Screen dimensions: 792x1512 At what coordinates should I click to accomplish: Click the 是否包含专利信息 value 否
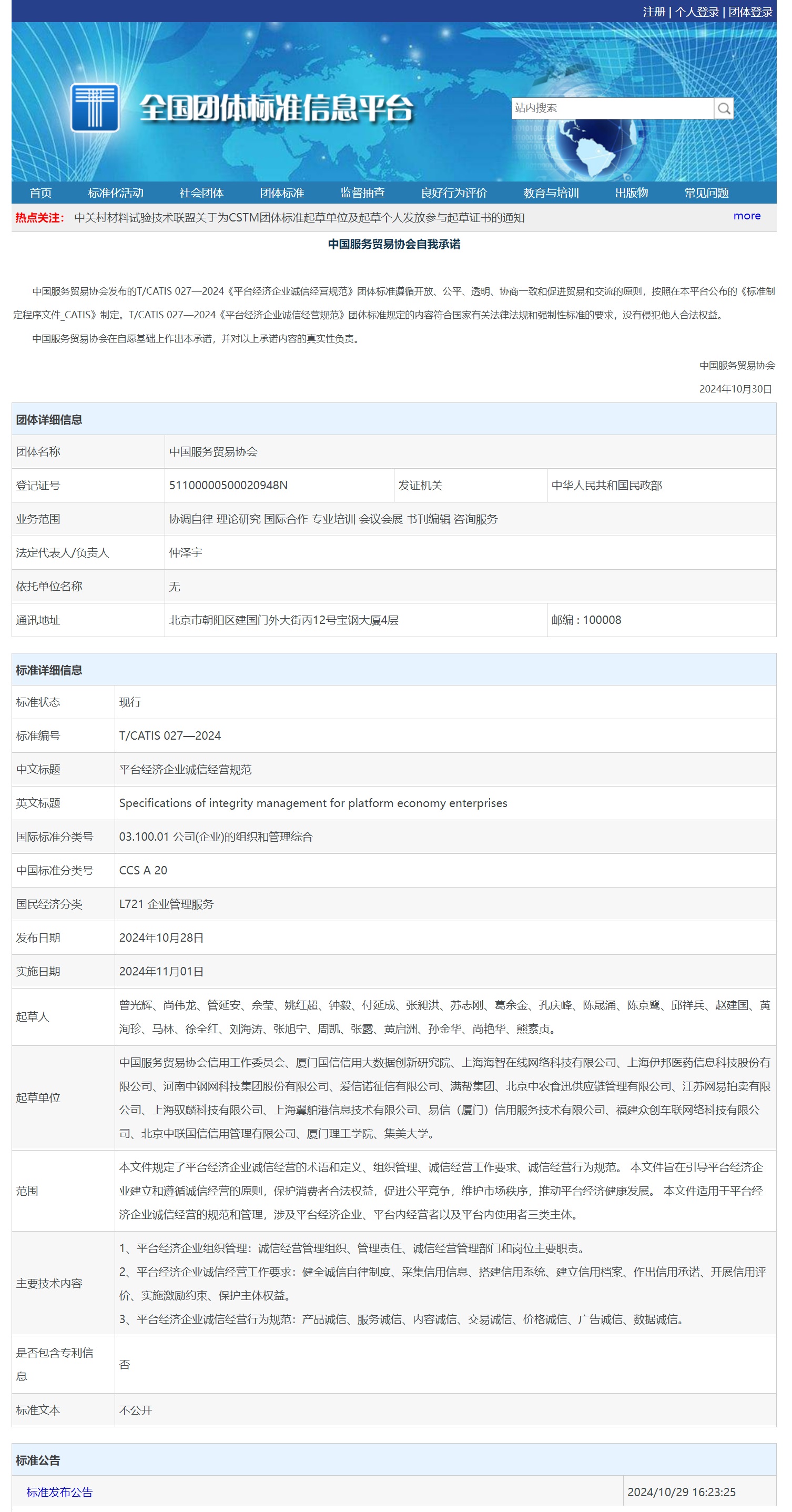[x=124, y=1365]
